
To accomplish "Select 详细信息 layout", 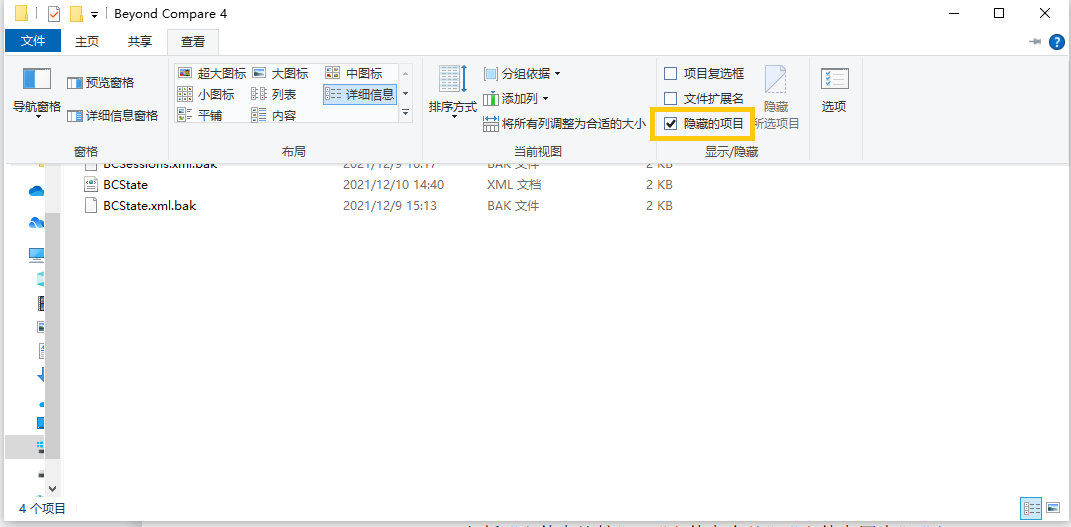I will tap(360, 94).
